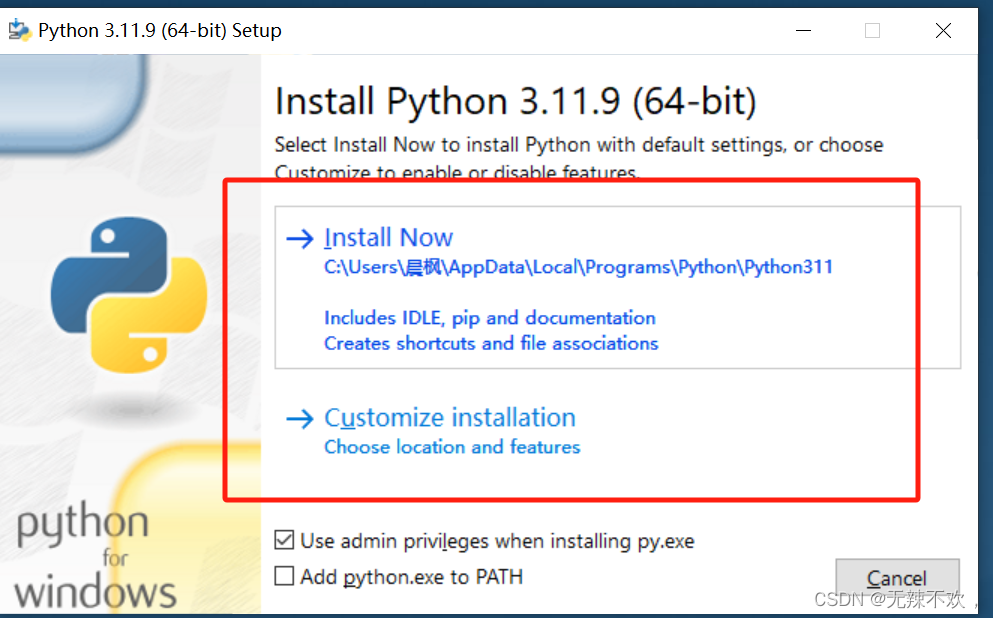
Task: Click 'Choose location and features' text
Action: click(x=452, y=447)
